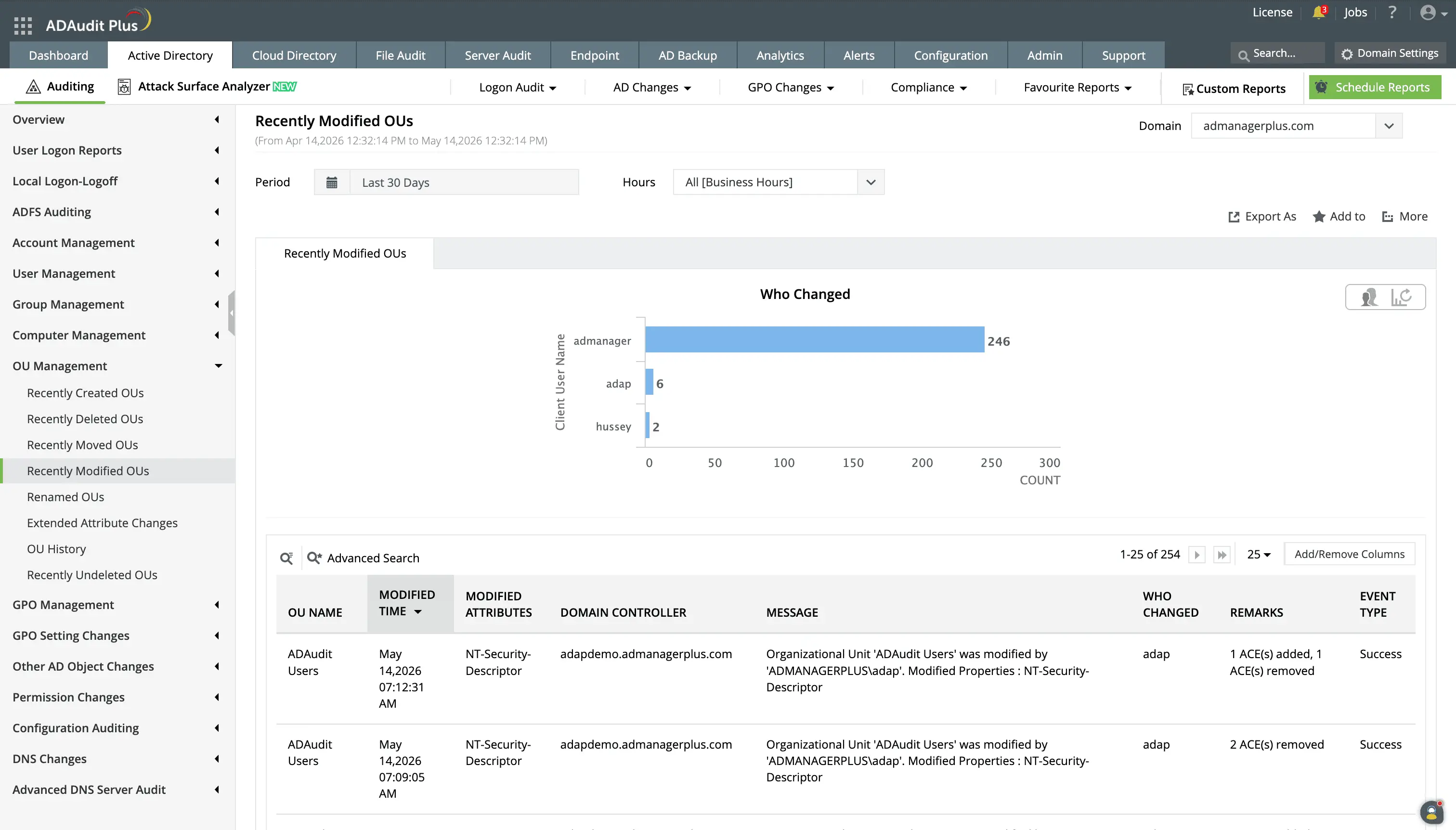Switch to the File Audit tab
The image size is (1456, 830).
pyautogui.click(x=400, y=55)
